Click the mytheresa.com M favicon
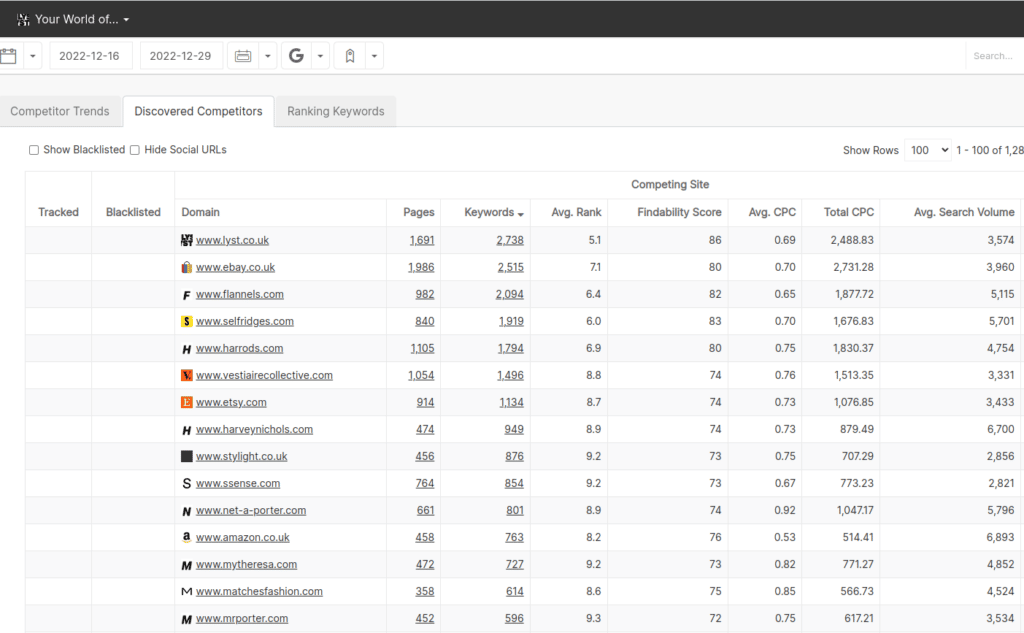1024x633 pixels. click(187, 565)
